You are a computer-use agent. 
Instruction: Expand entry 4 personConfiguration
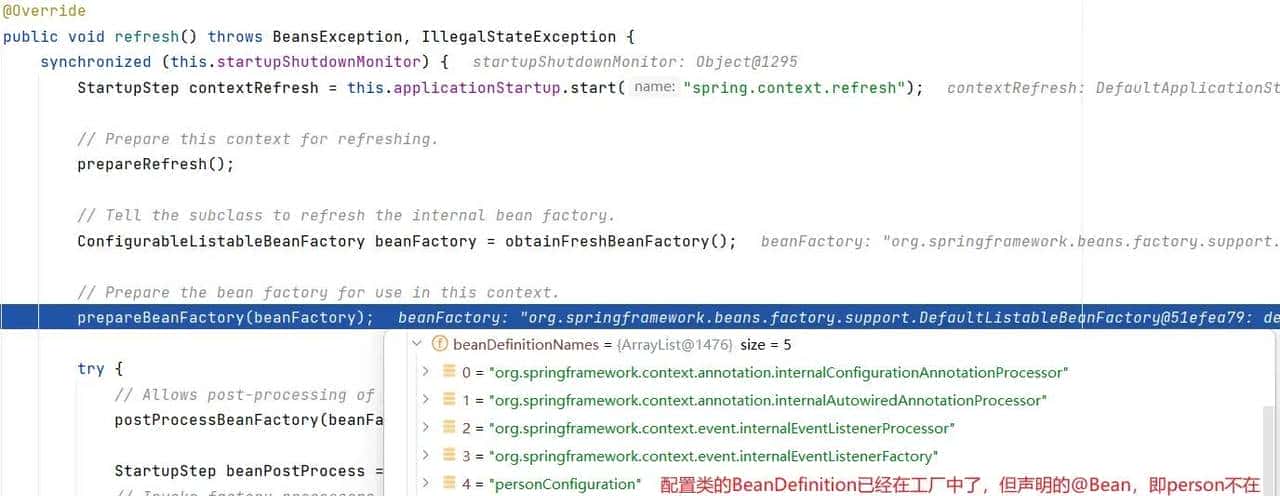click(x=425, y=484)
